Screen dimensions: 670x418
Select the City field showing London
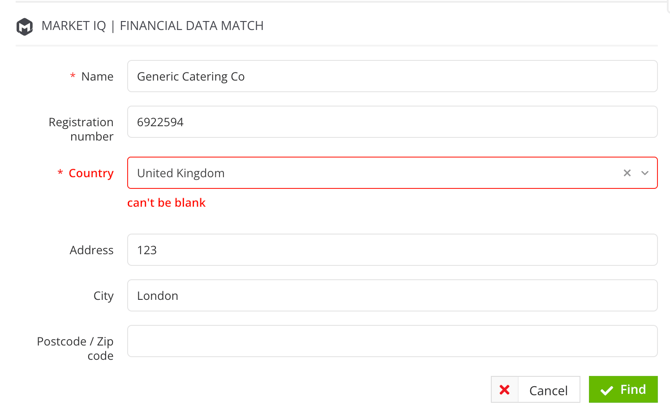(392, 295)
